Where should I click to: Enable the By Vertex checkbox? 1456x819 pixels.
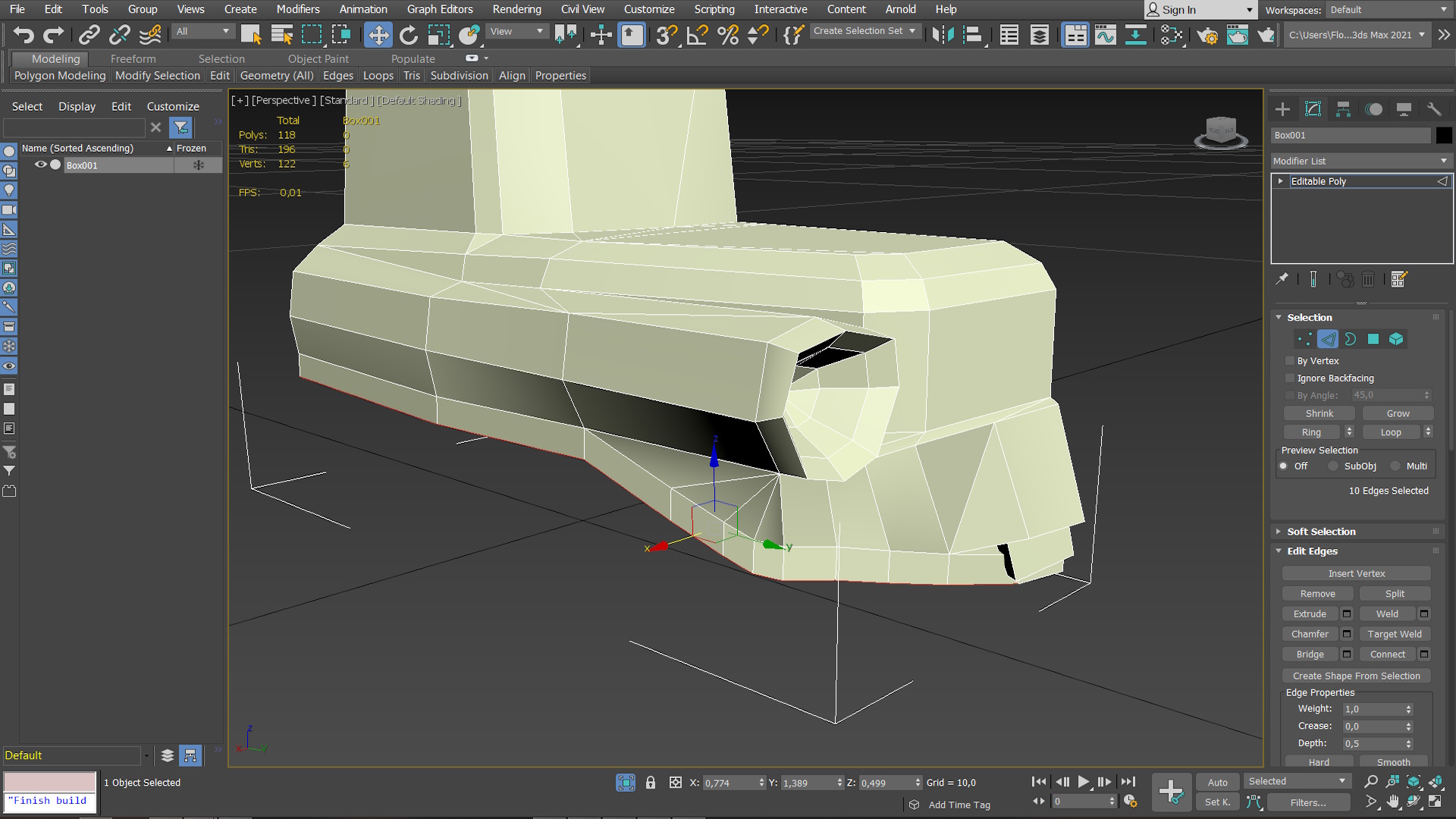coord(1290,361)
